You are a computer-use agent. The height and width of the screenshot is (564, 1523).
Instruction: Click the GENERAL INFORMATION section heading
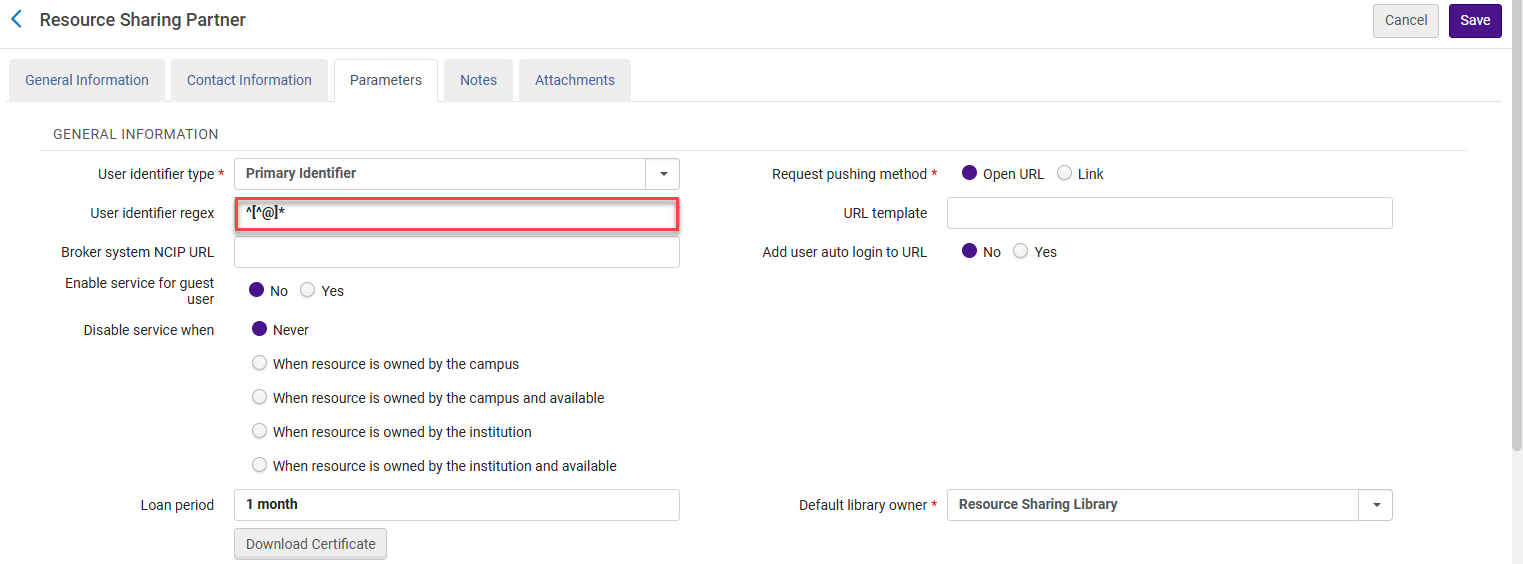pyautogui.click(x=136, y=134)
